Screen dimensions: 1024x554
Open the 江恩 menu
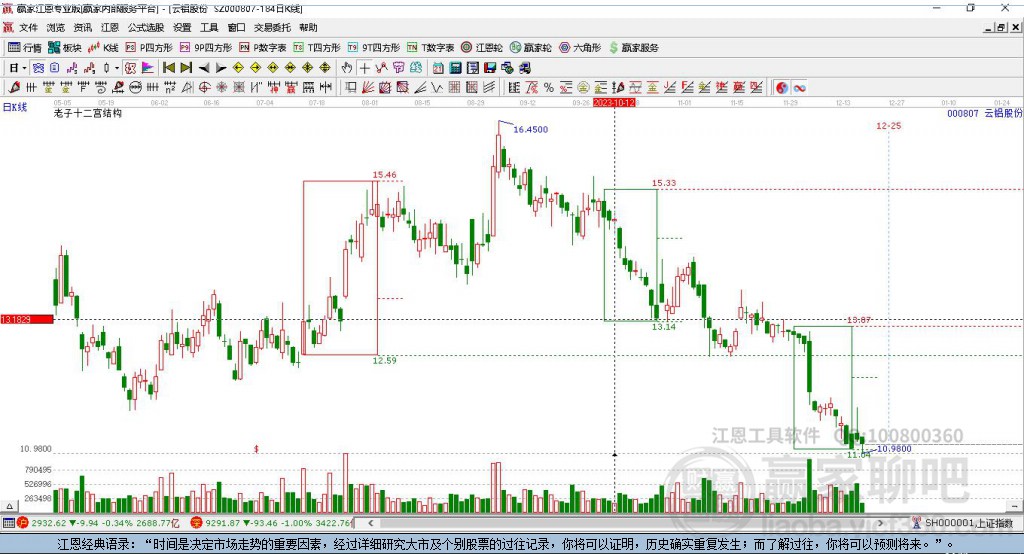[x=110, y=27]
